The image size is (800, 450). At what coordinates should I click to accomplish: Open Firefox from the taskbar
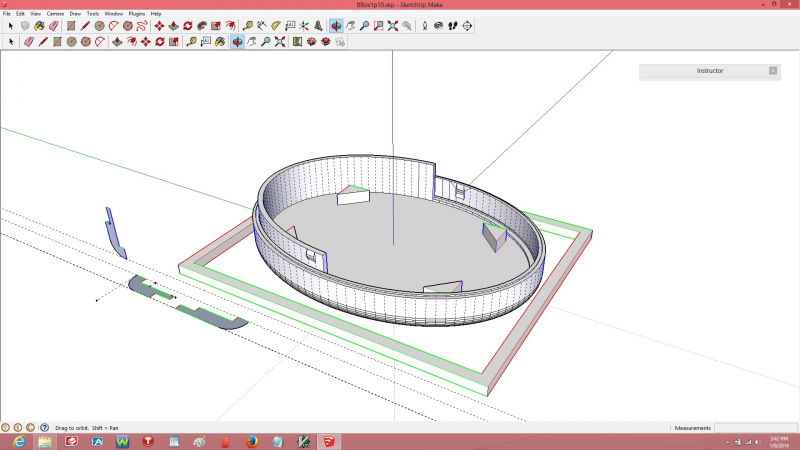tap(252, 441)
